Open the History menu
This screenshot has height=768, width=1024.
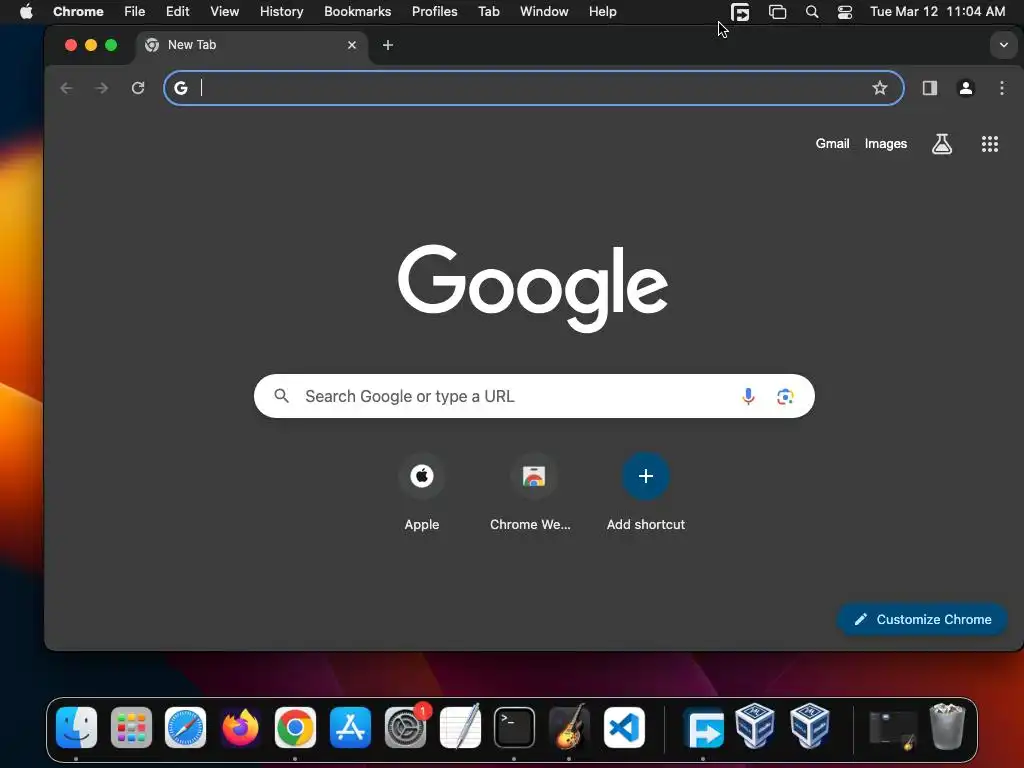pyautogui.click(x=281, y=11)
